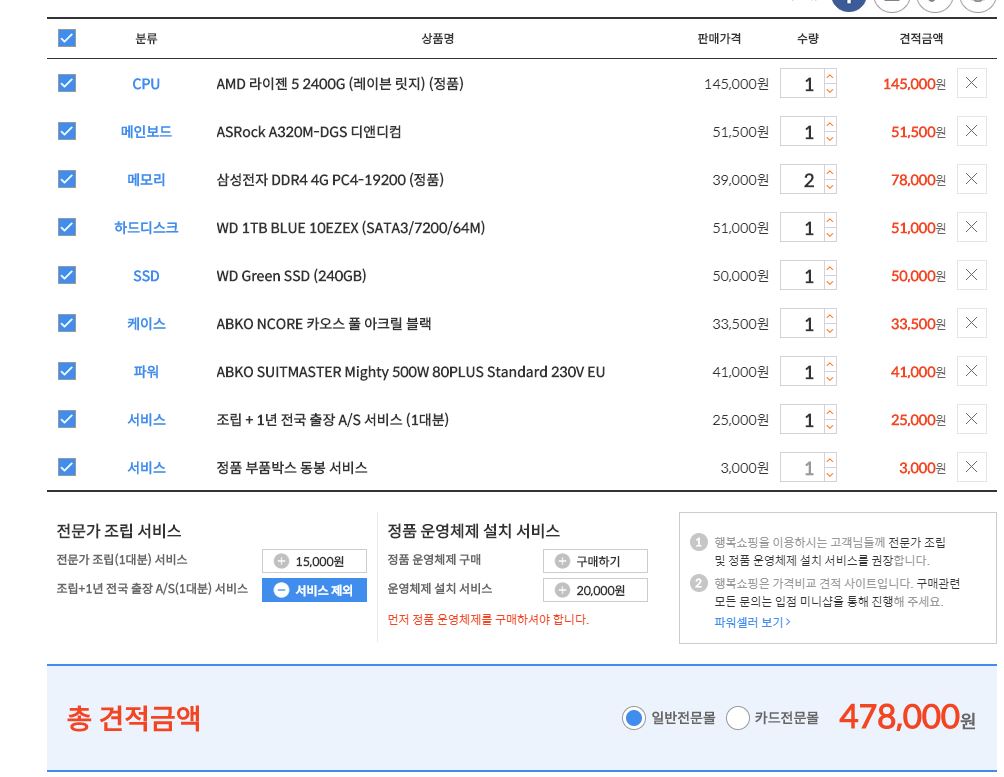The image size is (1004, 777).
Task: Uncheck the 메인보드 row checkbox
Action: click(67, 131)
